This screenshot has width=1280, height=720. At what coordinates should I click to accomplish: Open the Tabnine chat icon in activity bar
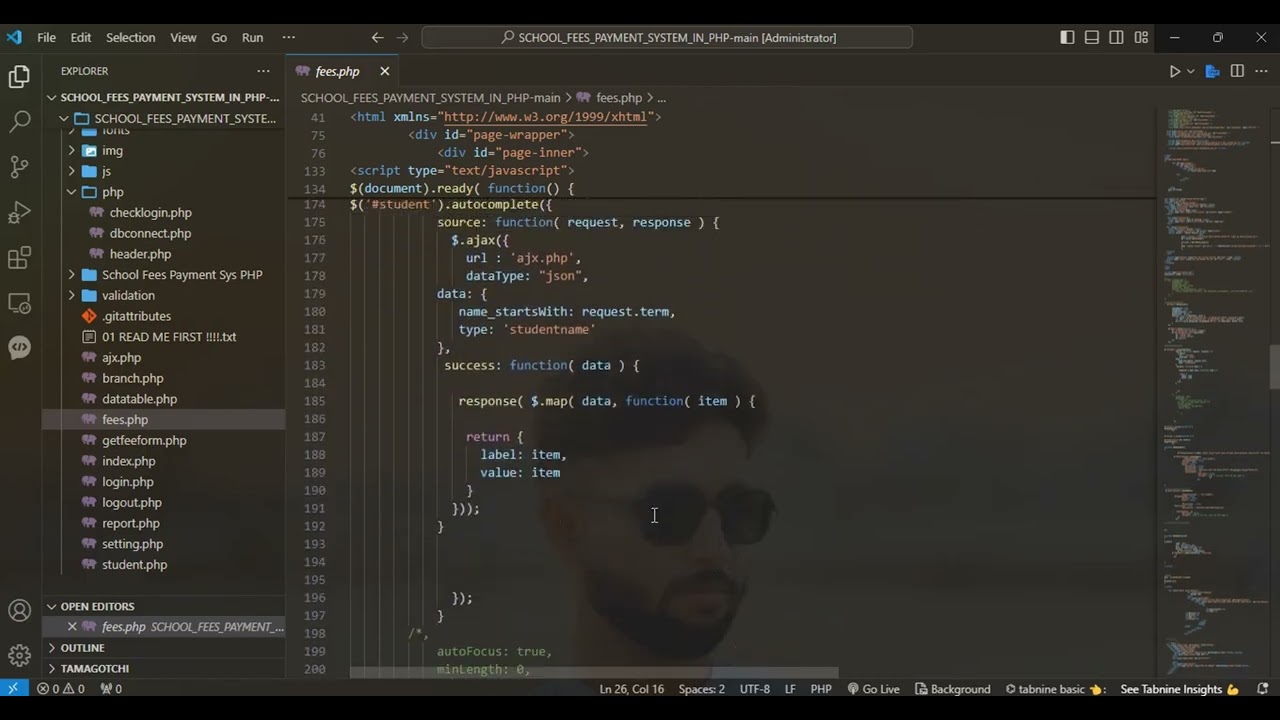tap(19, 347)
